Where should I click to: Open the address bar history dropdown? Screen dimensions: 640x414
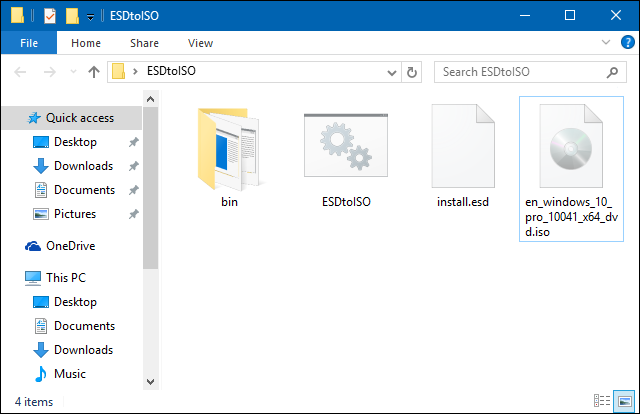391,73
